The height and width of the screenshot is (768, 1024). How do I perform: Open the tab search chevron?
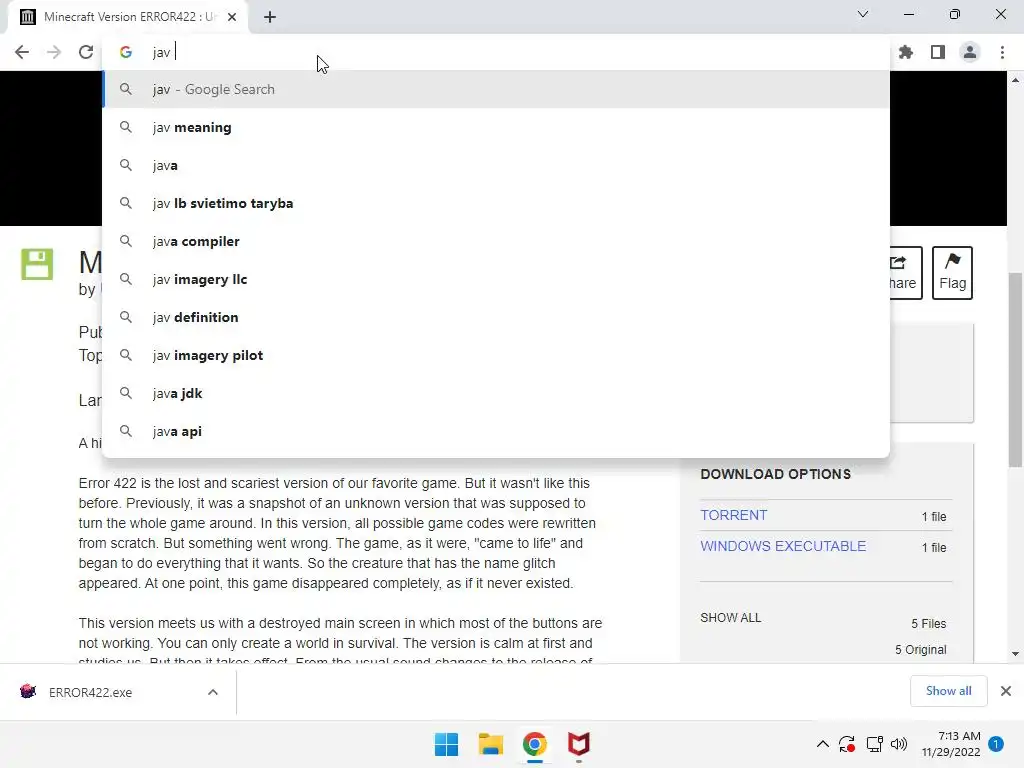tap(863, 14)
